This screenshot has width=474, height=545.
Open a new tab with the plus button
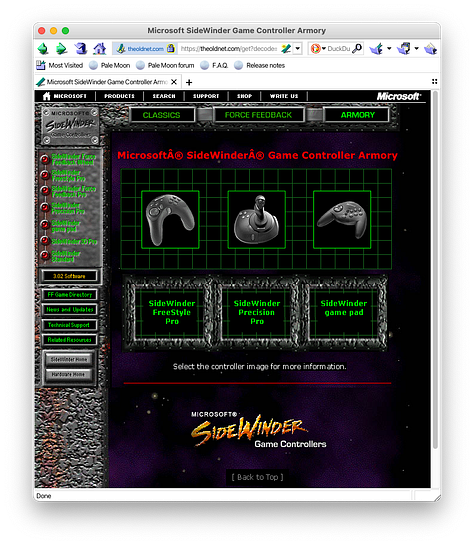[x=189, y=82]
